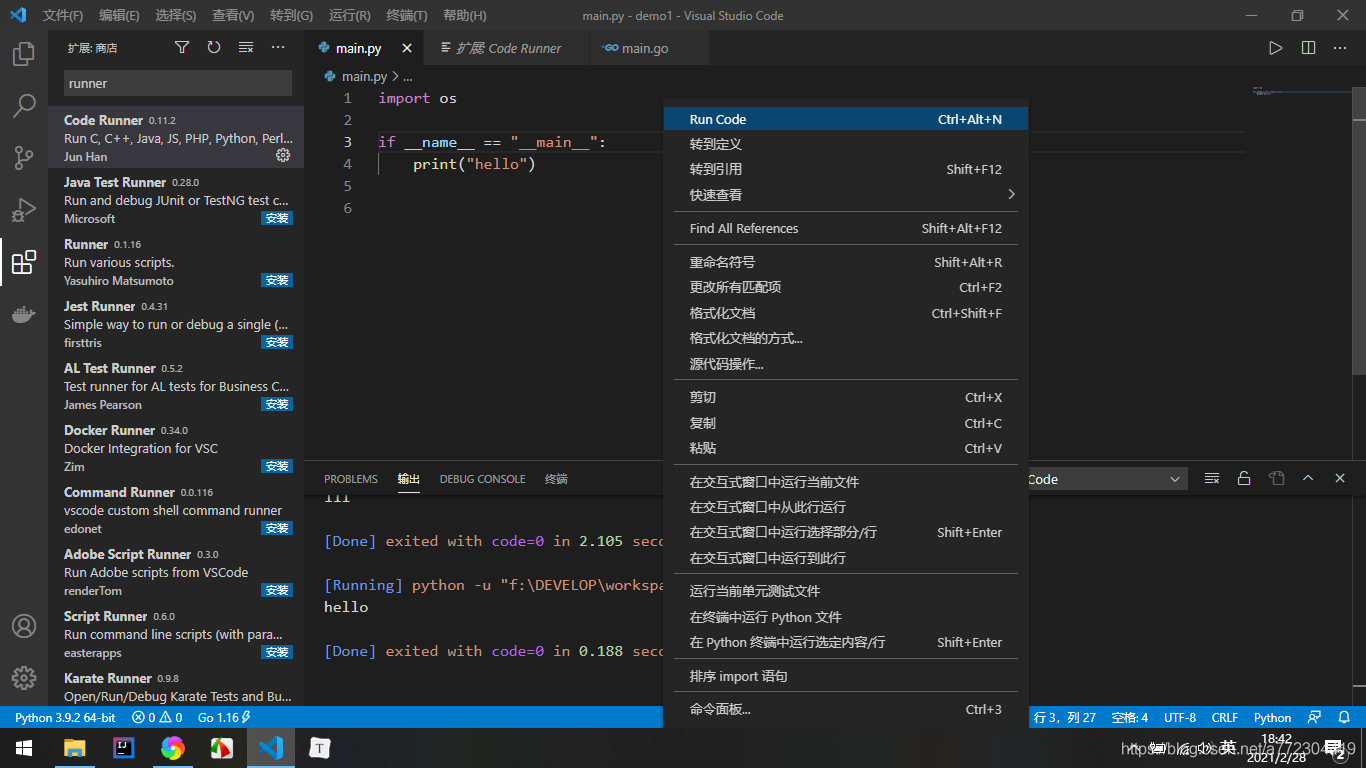Run code with the play button

1275,47
